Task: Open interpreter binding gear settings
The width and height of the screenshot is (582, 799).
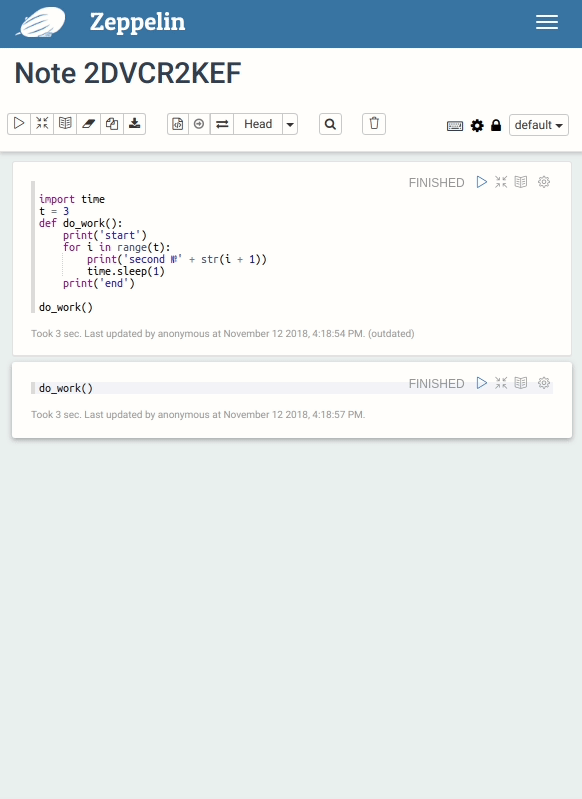Action: coord(477,125)
